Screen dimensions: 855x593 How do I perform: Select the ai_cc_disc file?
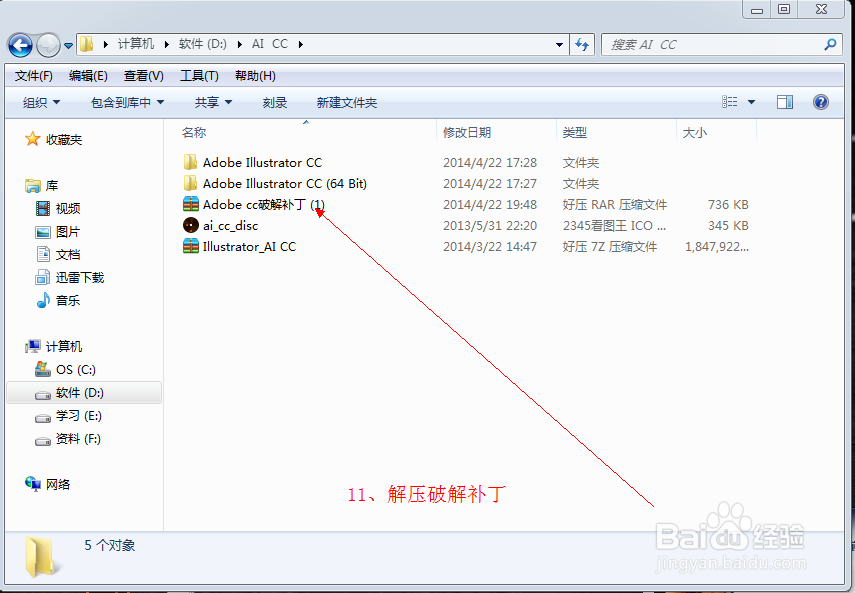230,226
